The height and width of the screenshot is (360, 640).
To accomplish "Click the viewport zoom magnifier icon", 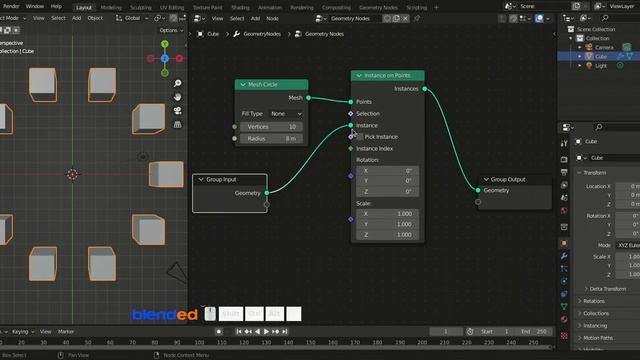I will pyautogui.click(x=178, y=83).
